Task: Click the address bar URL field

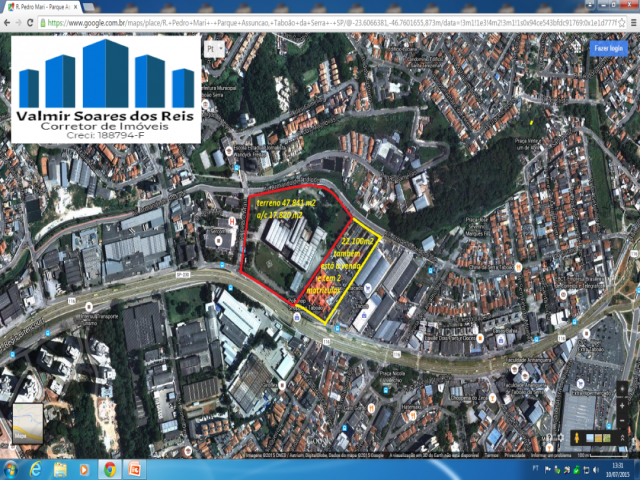Action: [331, 23]
